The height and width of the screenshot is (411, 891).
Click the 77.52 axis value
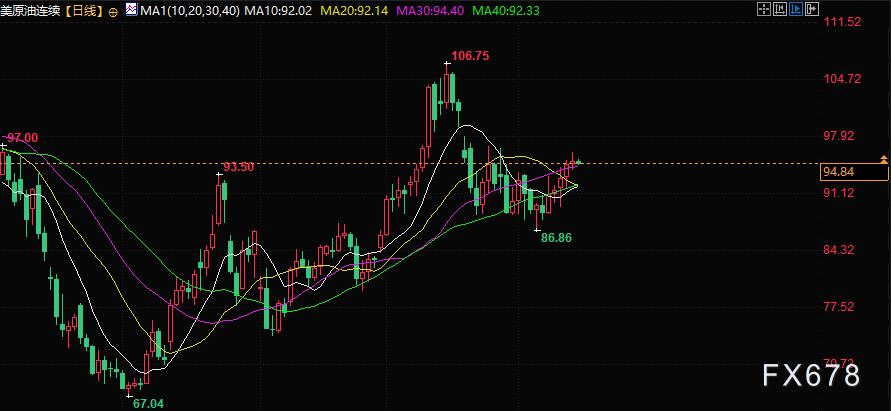pyautogui.click(x=839, y=306)
